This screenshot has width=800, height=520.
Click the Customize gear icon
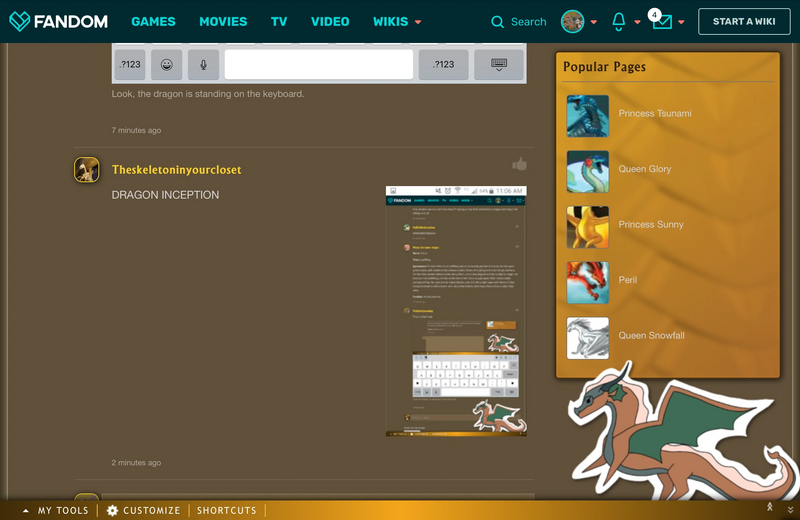point(112,510)
